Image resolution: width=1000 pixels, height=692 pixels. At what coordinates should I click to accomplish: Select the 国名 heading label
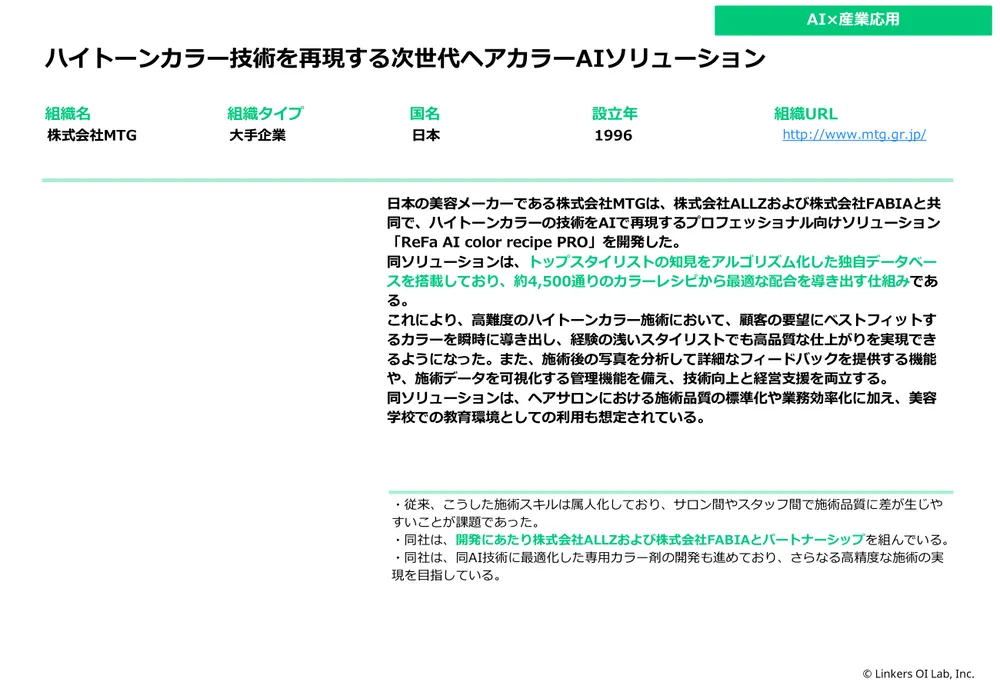[x=425, y=114]
